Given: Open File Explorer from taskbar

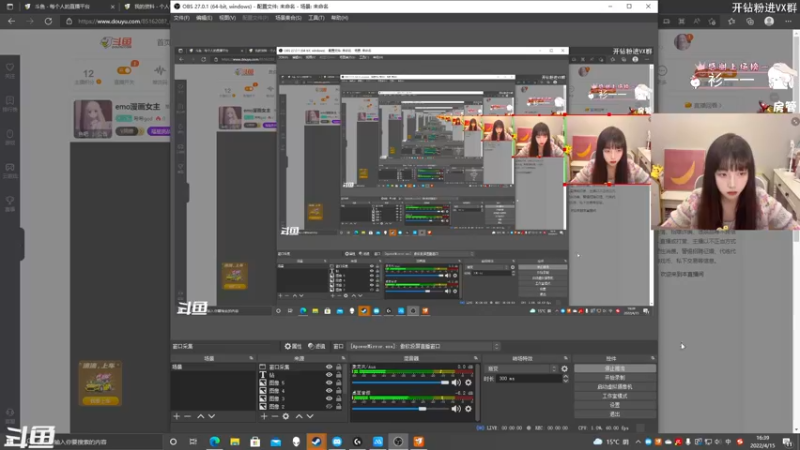Looking at the screenshot, I should pos(235,441).
